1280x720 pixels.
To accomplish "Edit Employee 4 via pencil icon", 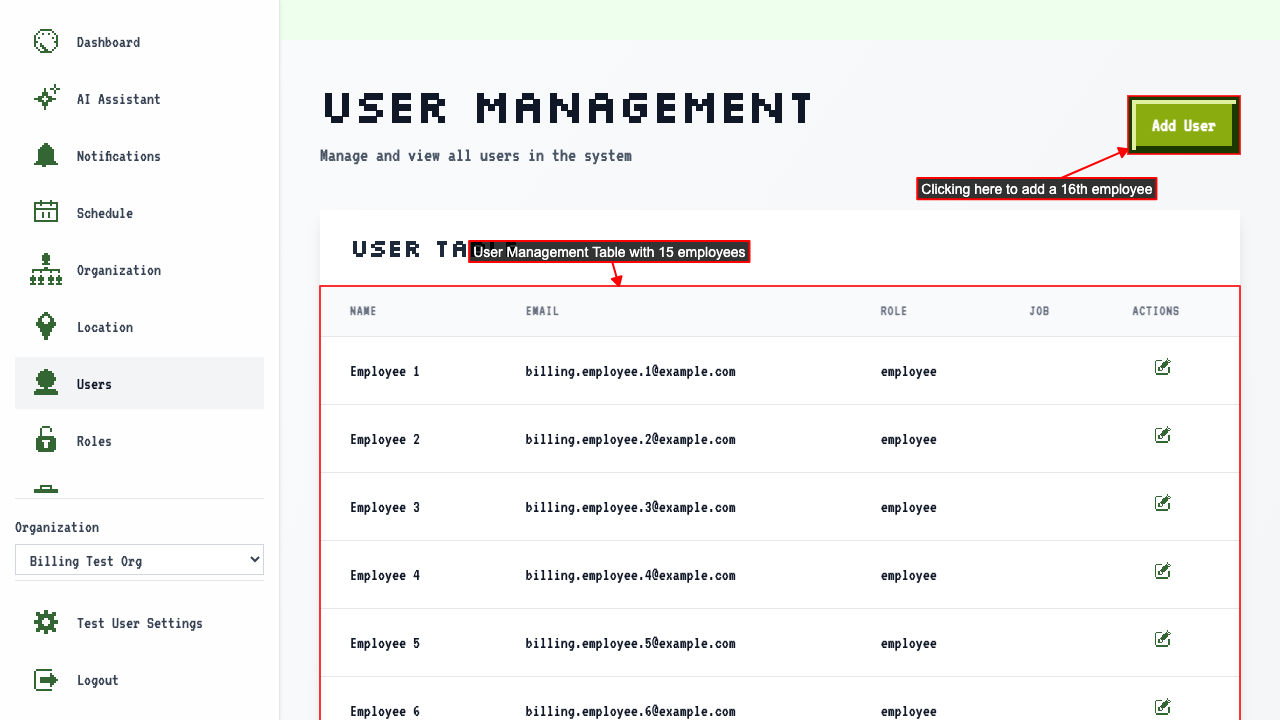I will click(1162, 571).
